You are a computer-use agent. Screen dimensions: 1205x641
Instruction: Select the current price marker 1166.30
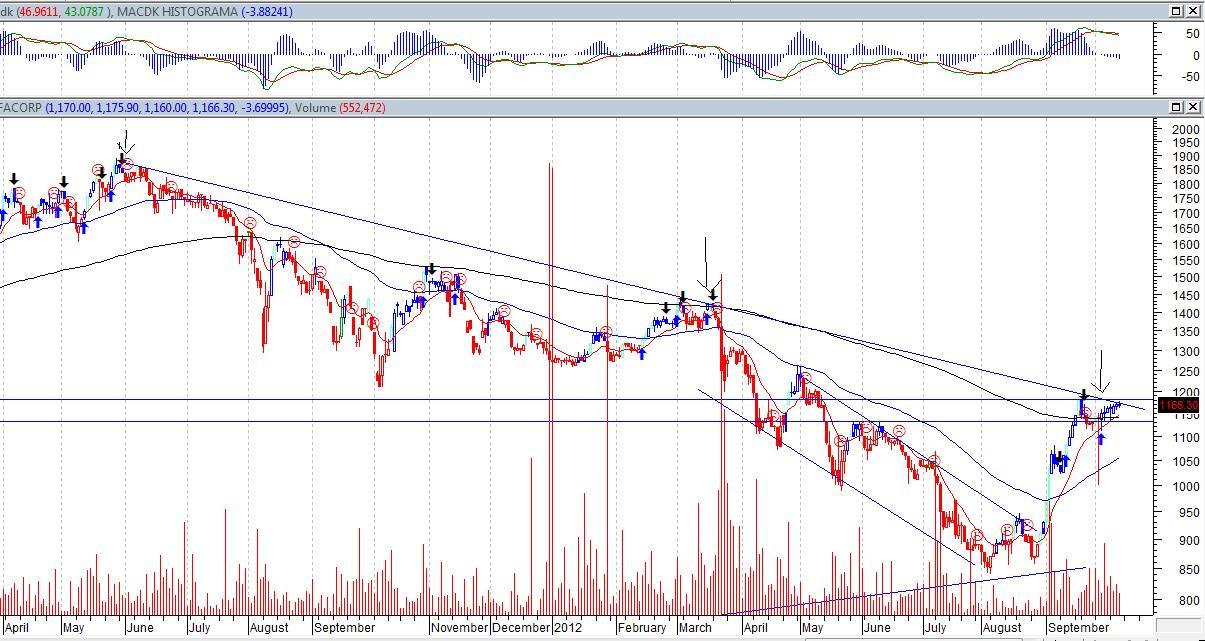tap(1178, 405)
